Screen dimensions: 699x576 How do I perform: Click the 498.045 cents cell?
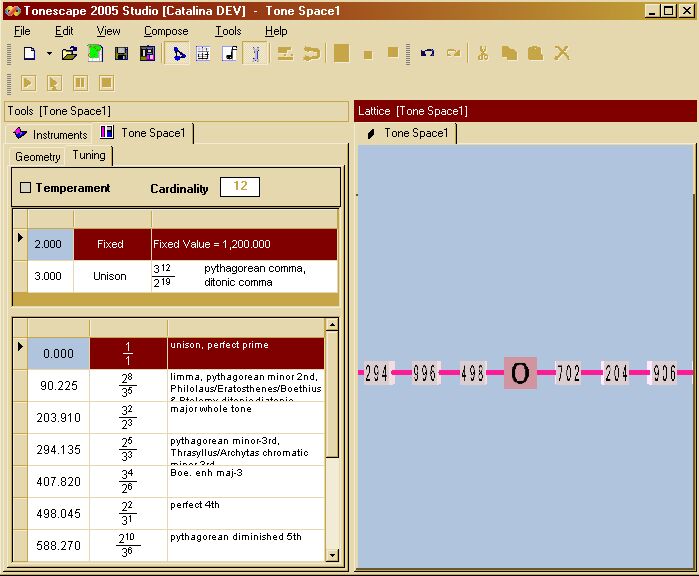coord(58,514)
